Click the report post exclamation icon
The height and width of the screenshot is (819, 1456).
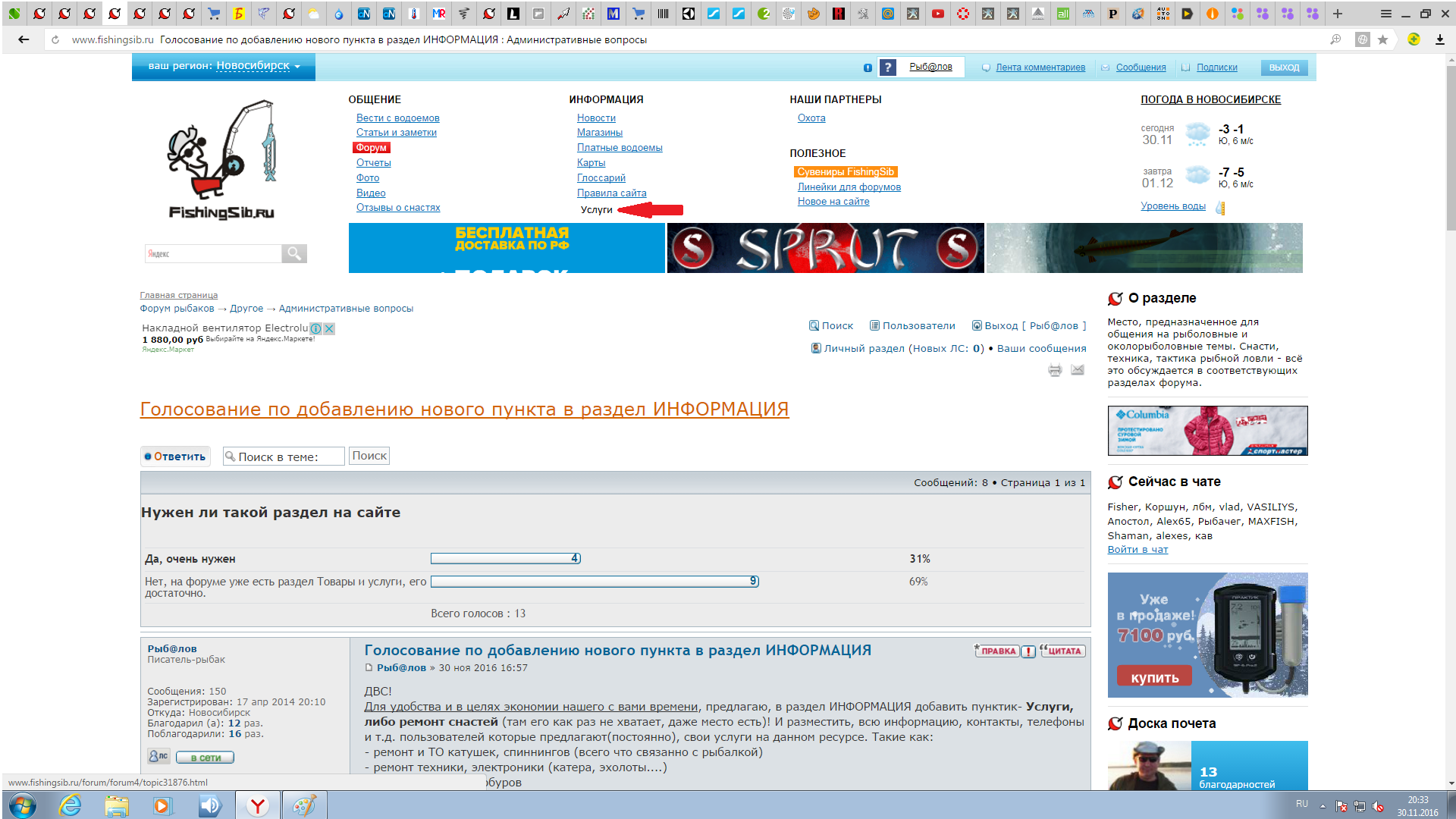click(1028, 651)
